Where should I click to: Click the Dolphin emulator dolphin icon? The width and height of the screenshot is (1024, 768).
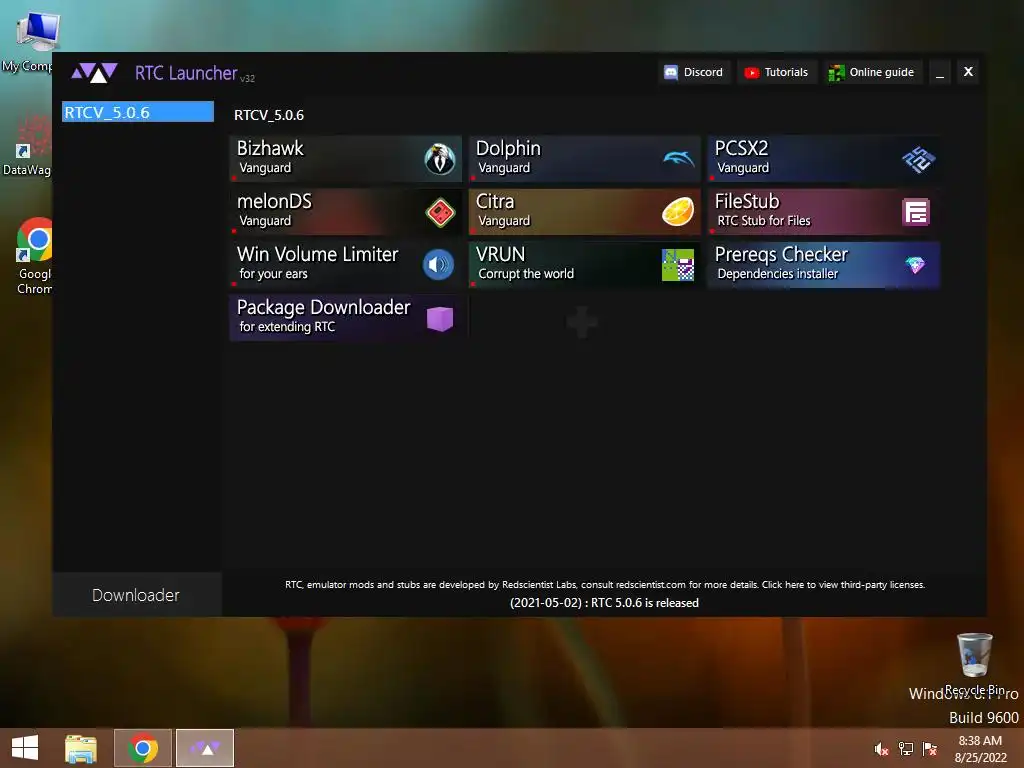(679, 159)
